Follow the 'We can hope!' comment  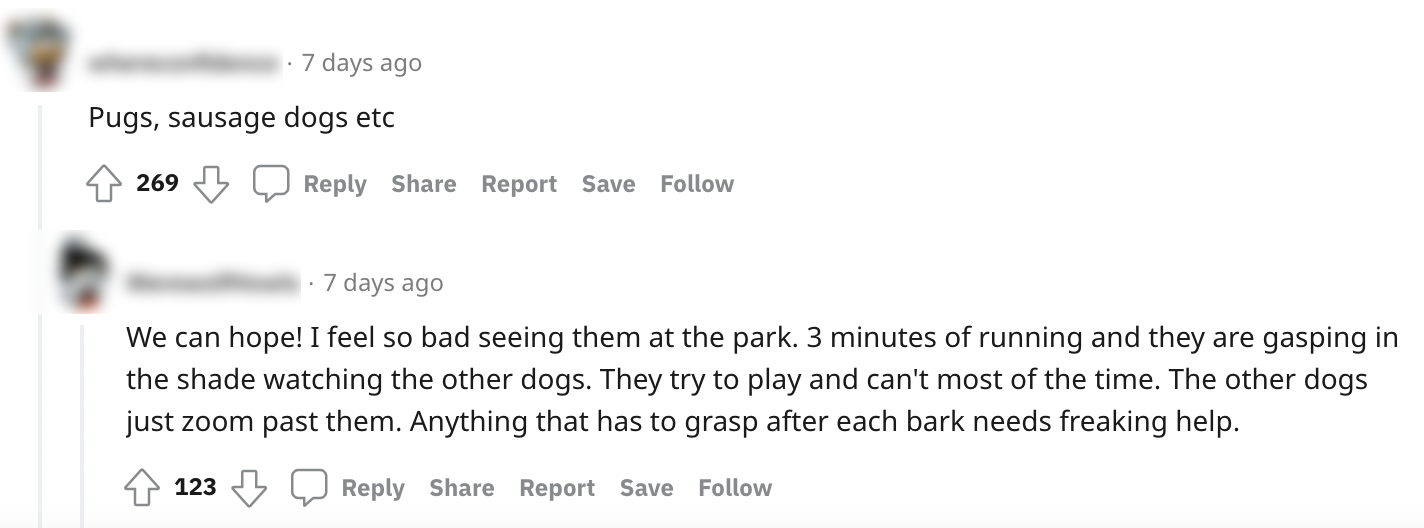[735, 488]
